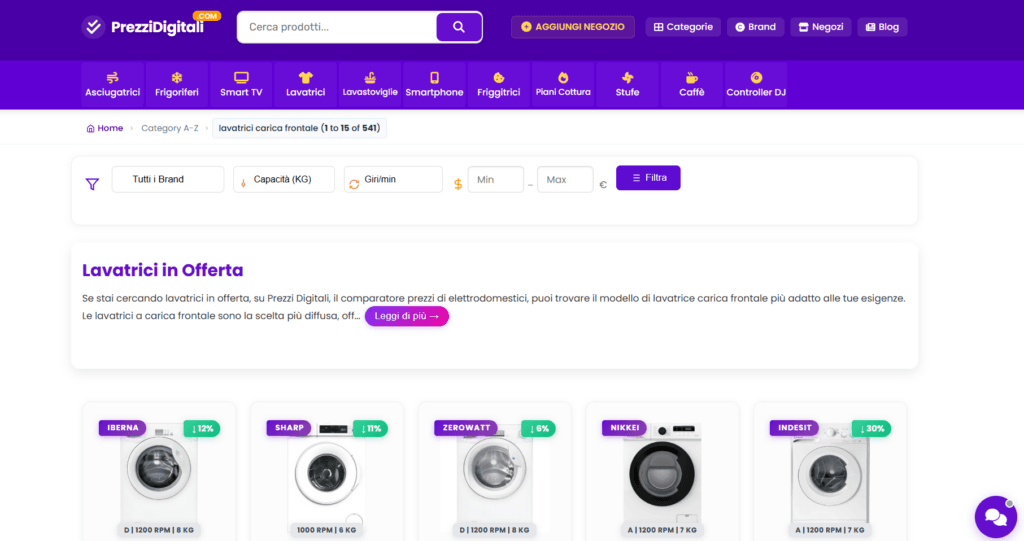Click the NIKKEI brand badge

624,428
